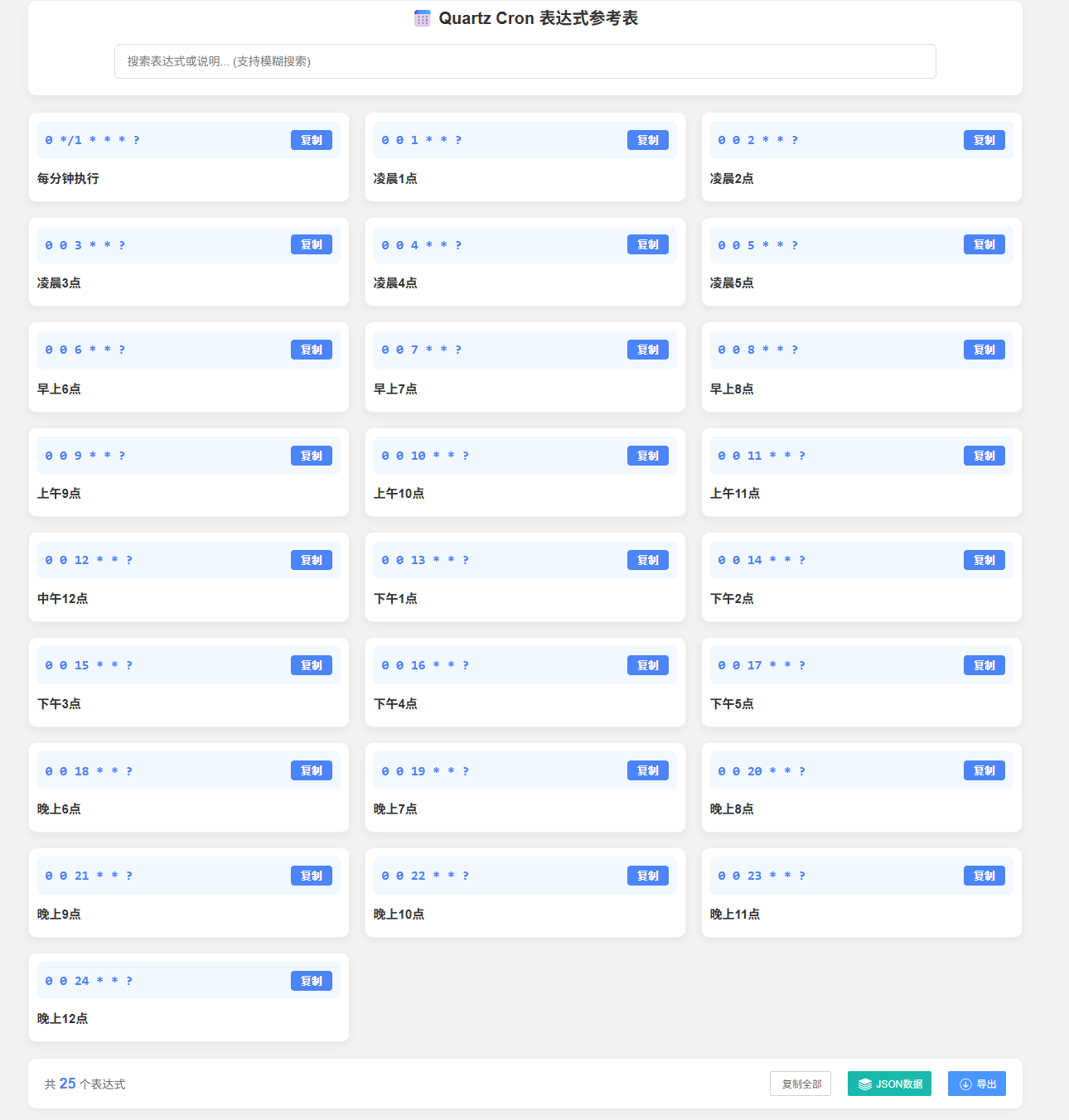Focus the expression search input field
This screenshot has height=1120, width=1069.
pyautogui.click(x=525, y=61)
